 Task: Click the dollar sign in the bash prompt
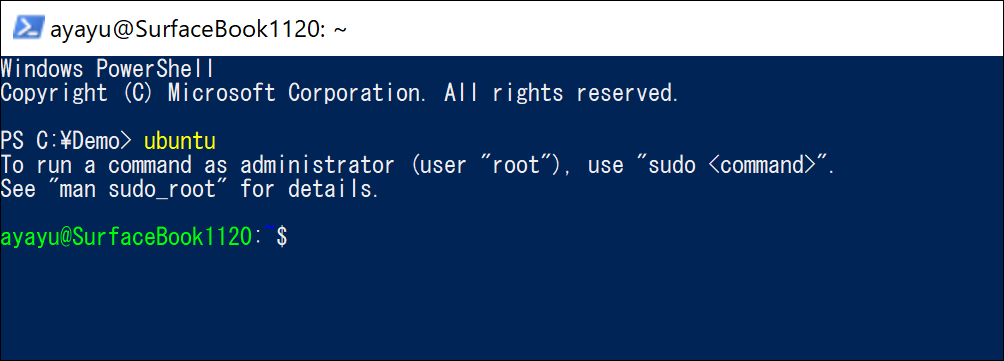pos(281,237)
